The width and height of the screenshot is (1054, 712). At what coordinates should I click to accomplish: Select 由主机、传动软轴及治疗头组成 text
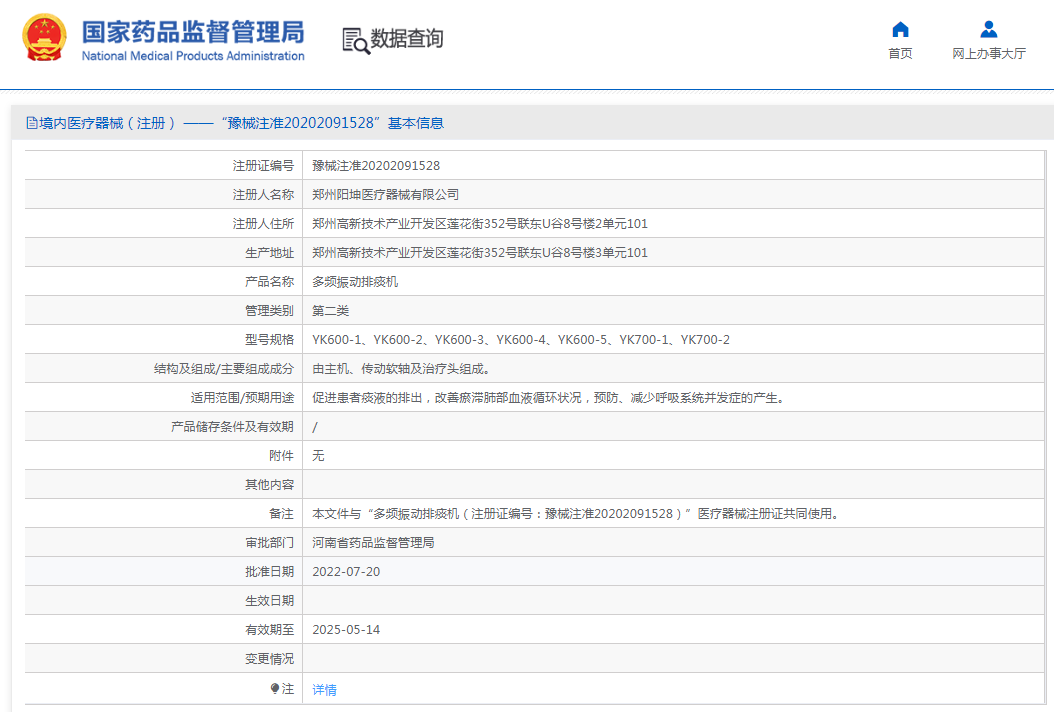[401, 368]
